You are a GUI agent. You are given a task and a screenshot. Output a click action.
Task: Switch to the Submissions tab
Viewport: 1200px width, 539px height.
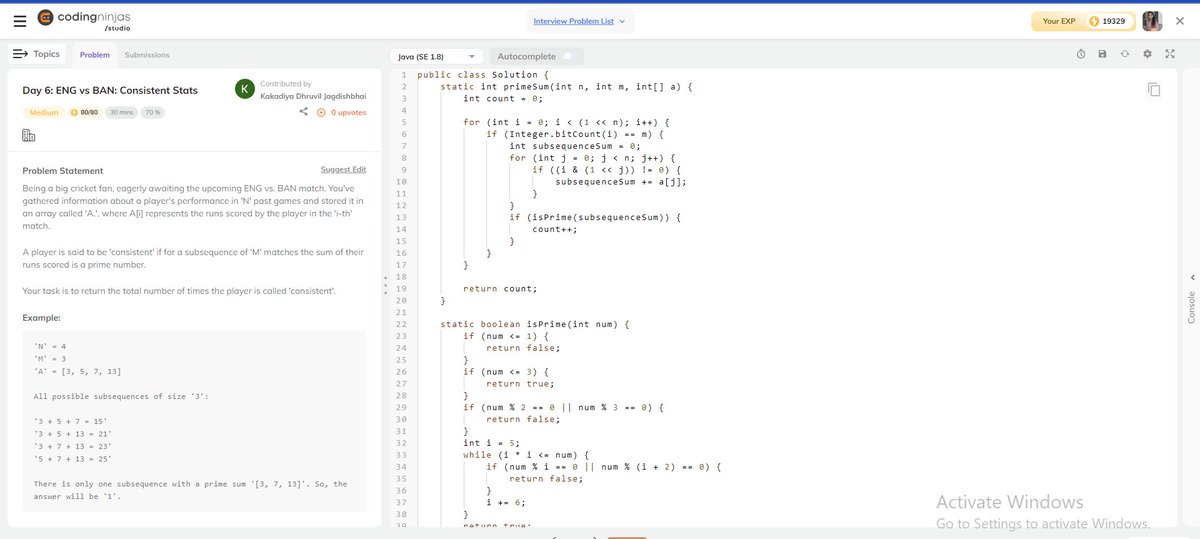pos(147,55)
